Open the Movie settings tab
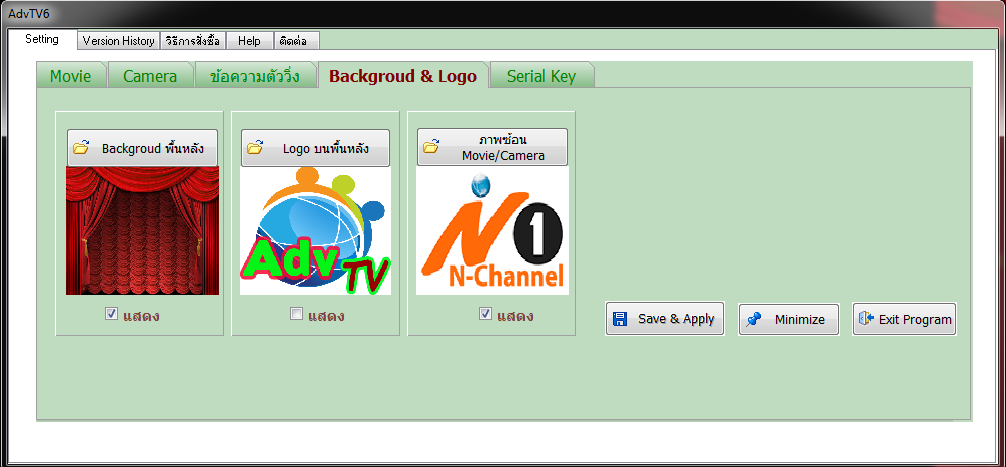Screen dimensions: 1006x467 point(71,76)
